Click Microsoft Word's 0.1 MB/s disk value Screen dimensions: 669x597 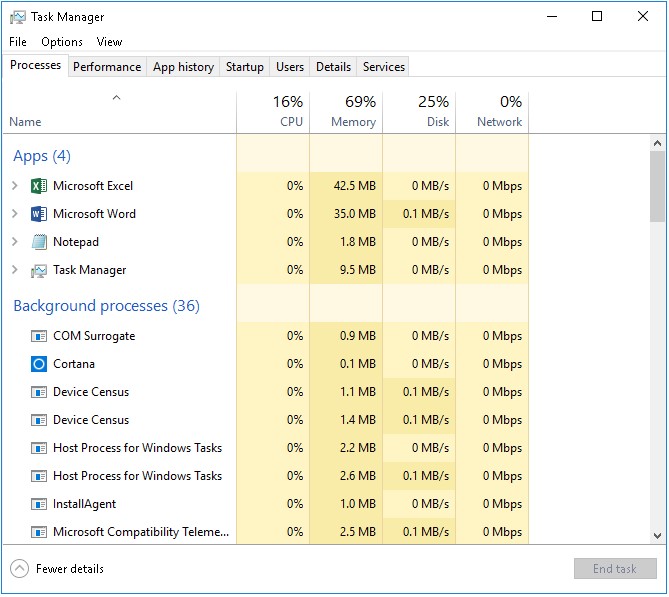426,214
